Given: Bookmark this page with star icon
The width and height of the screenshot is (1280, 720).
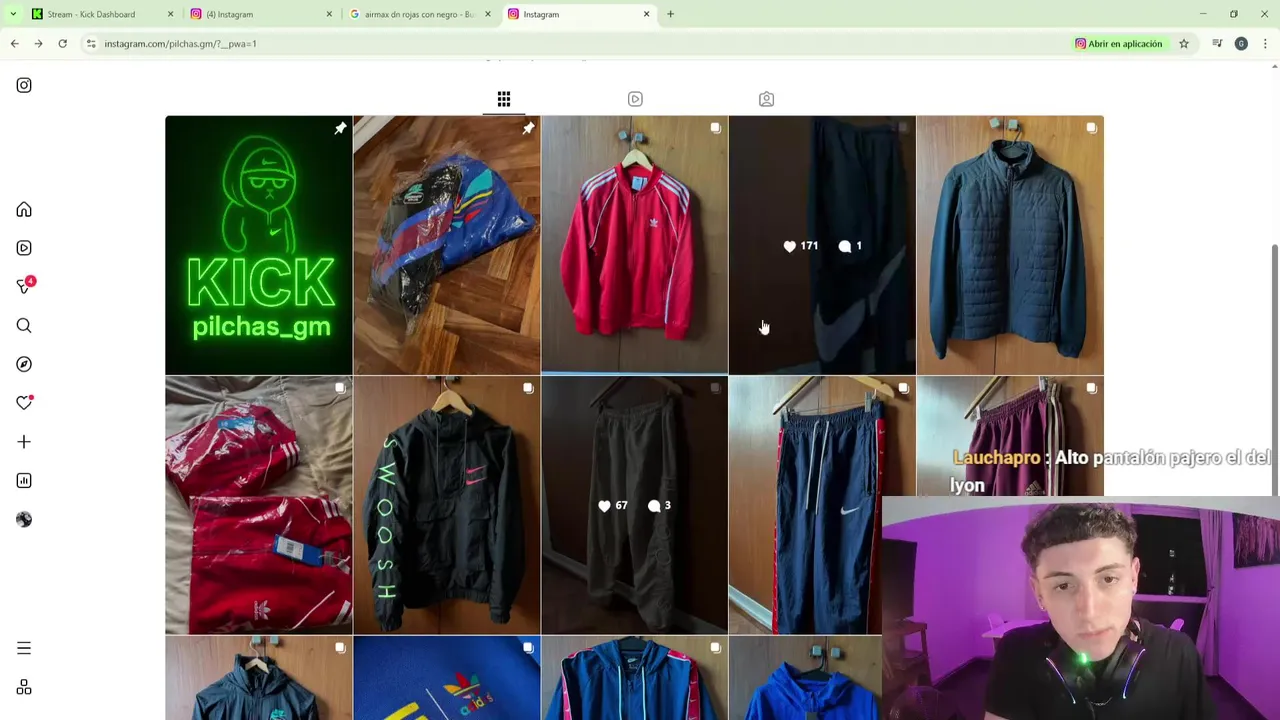Looking at the screenshot, I should (x=1184, y=44).
